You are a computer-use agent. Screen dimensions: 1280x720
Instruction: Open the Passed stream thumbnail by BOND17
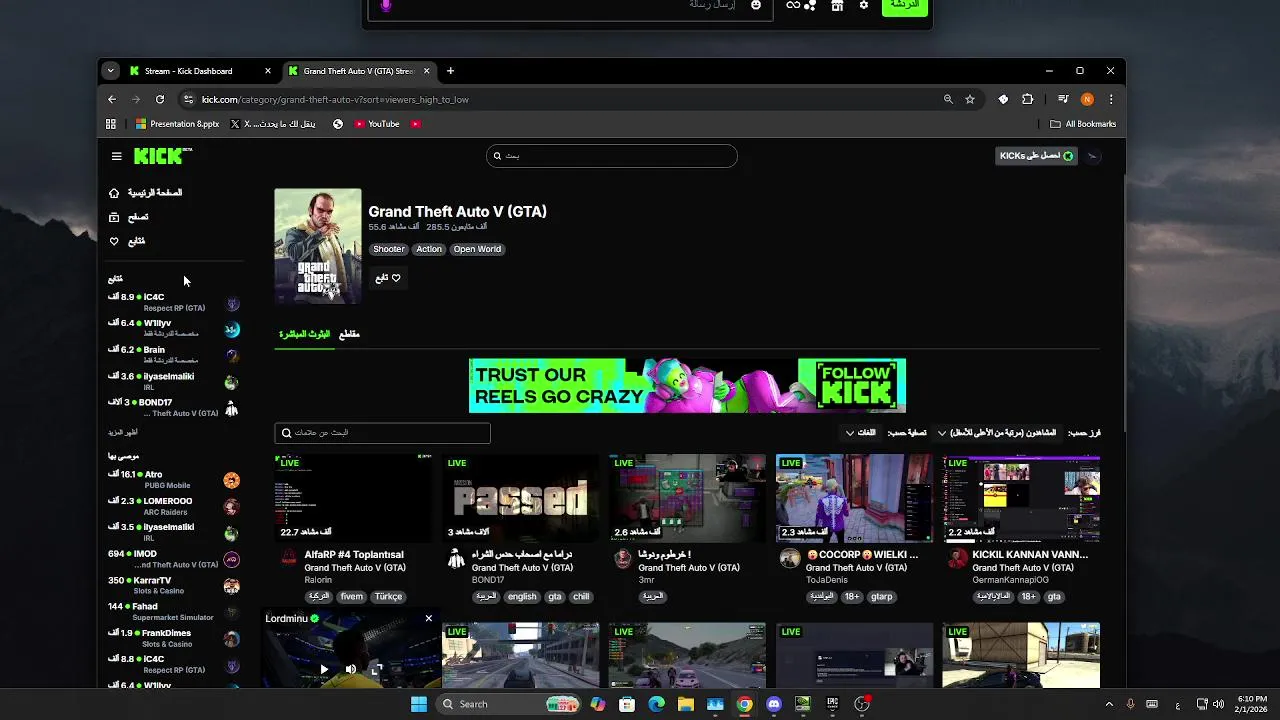(x=520, y=498)
